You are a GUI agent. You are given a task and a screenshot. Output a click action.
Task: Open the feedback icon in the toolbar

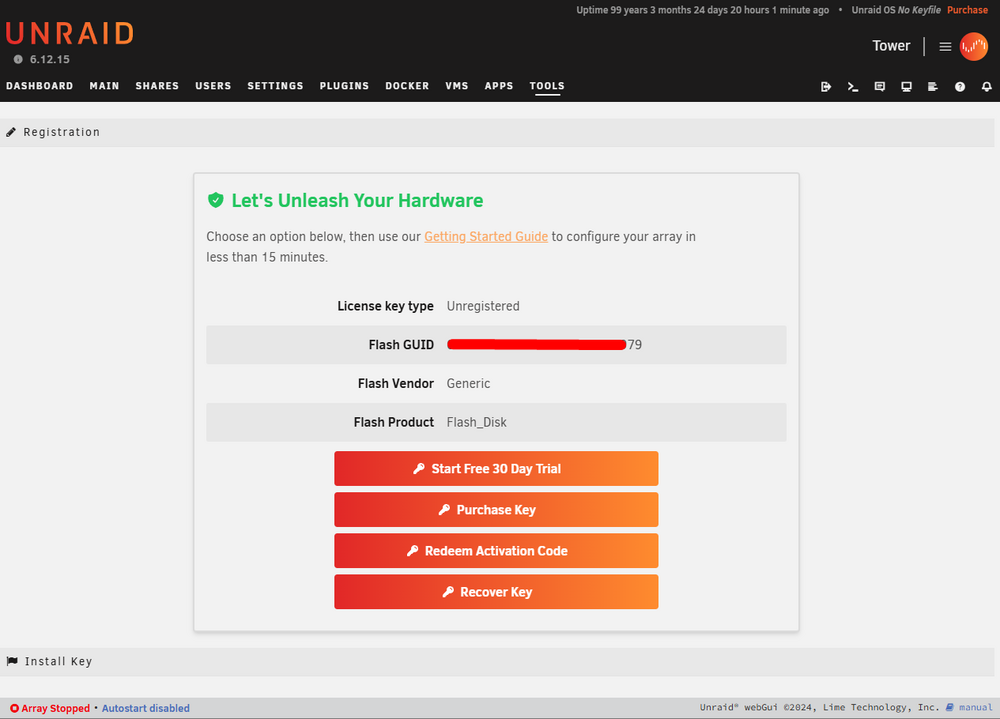click(x=879, y=87)
